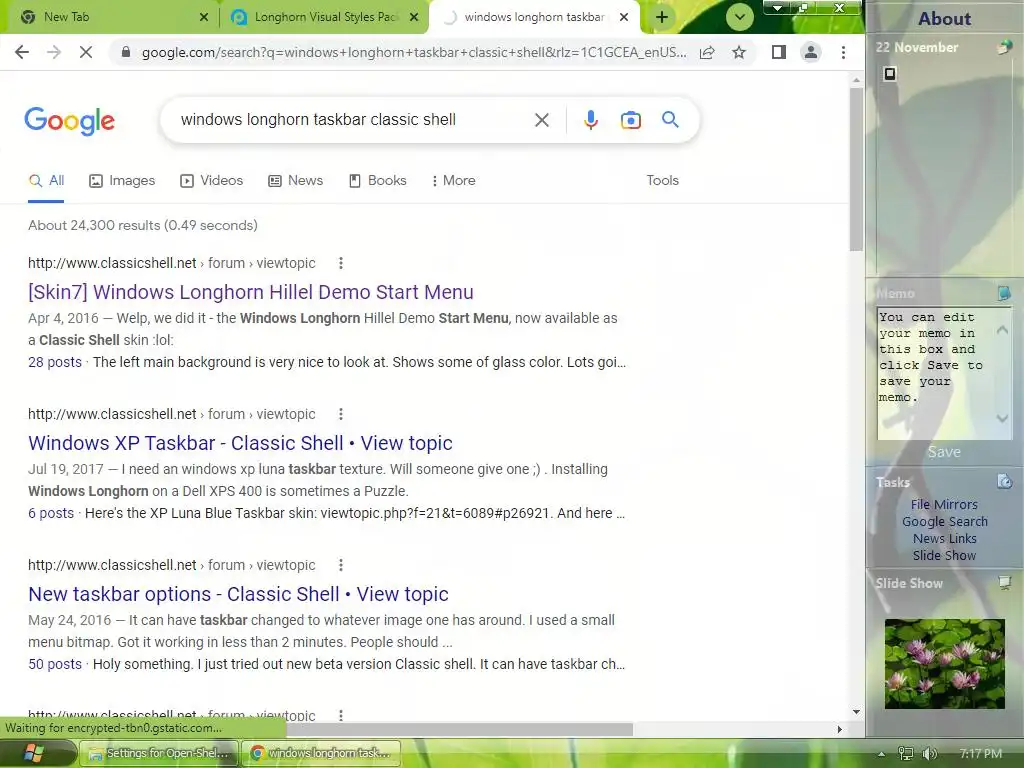Go to Google homepage logo
1024x768 pixels.
[x=69, y=121]
